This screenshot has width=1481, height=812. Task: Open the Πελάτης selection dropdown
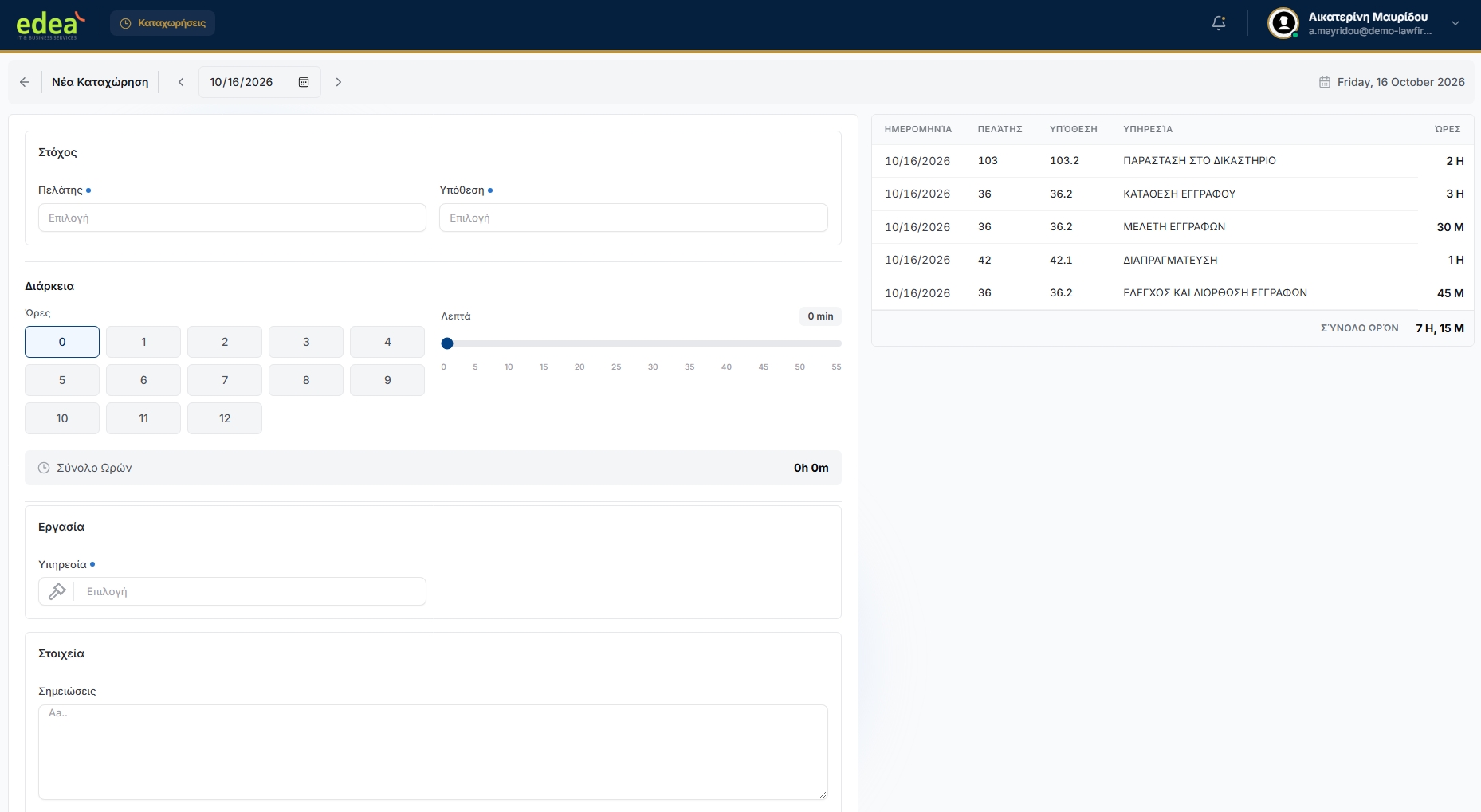[232, 218]
